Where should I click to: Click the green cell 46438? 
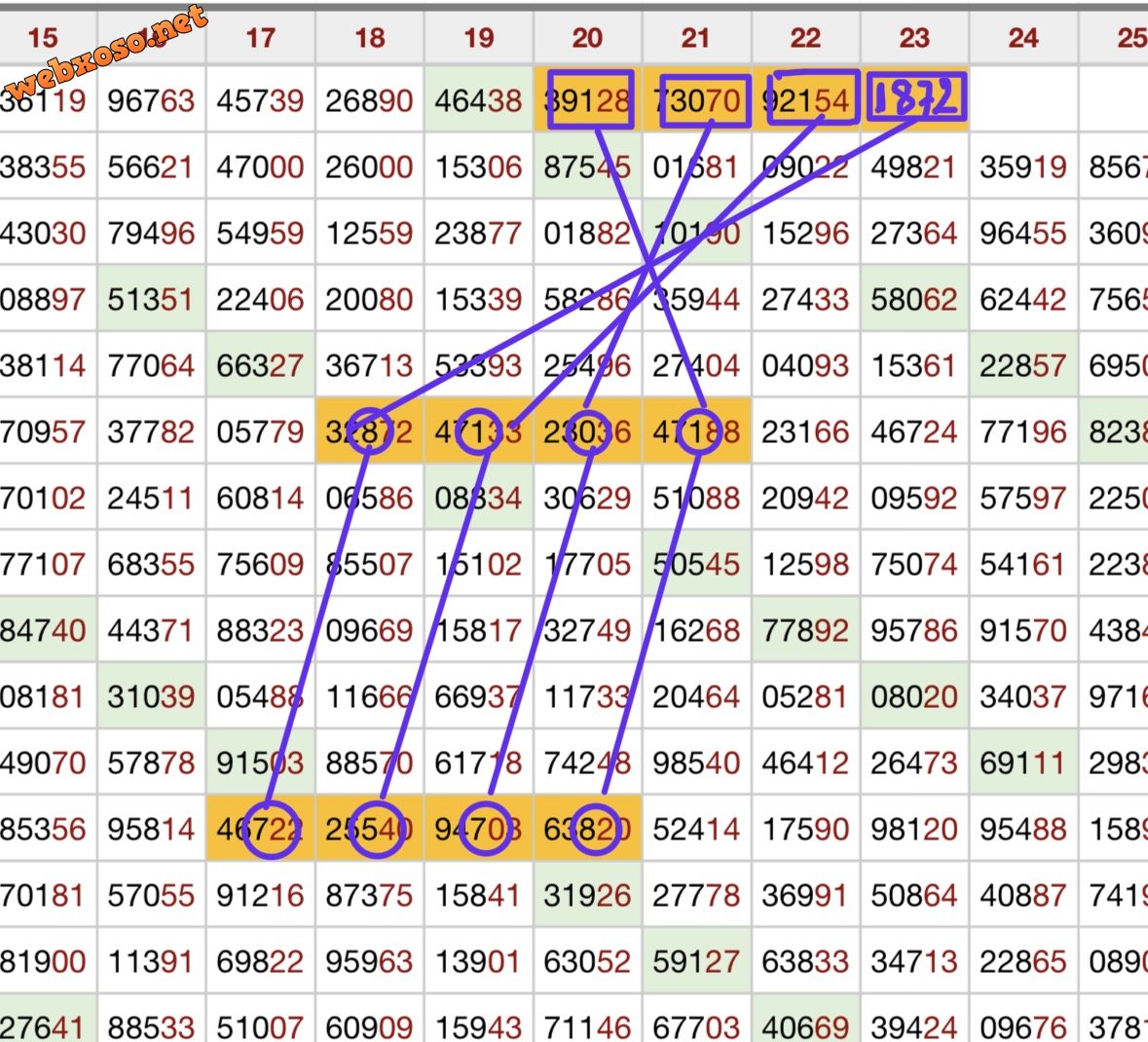[x=479, y=100]
